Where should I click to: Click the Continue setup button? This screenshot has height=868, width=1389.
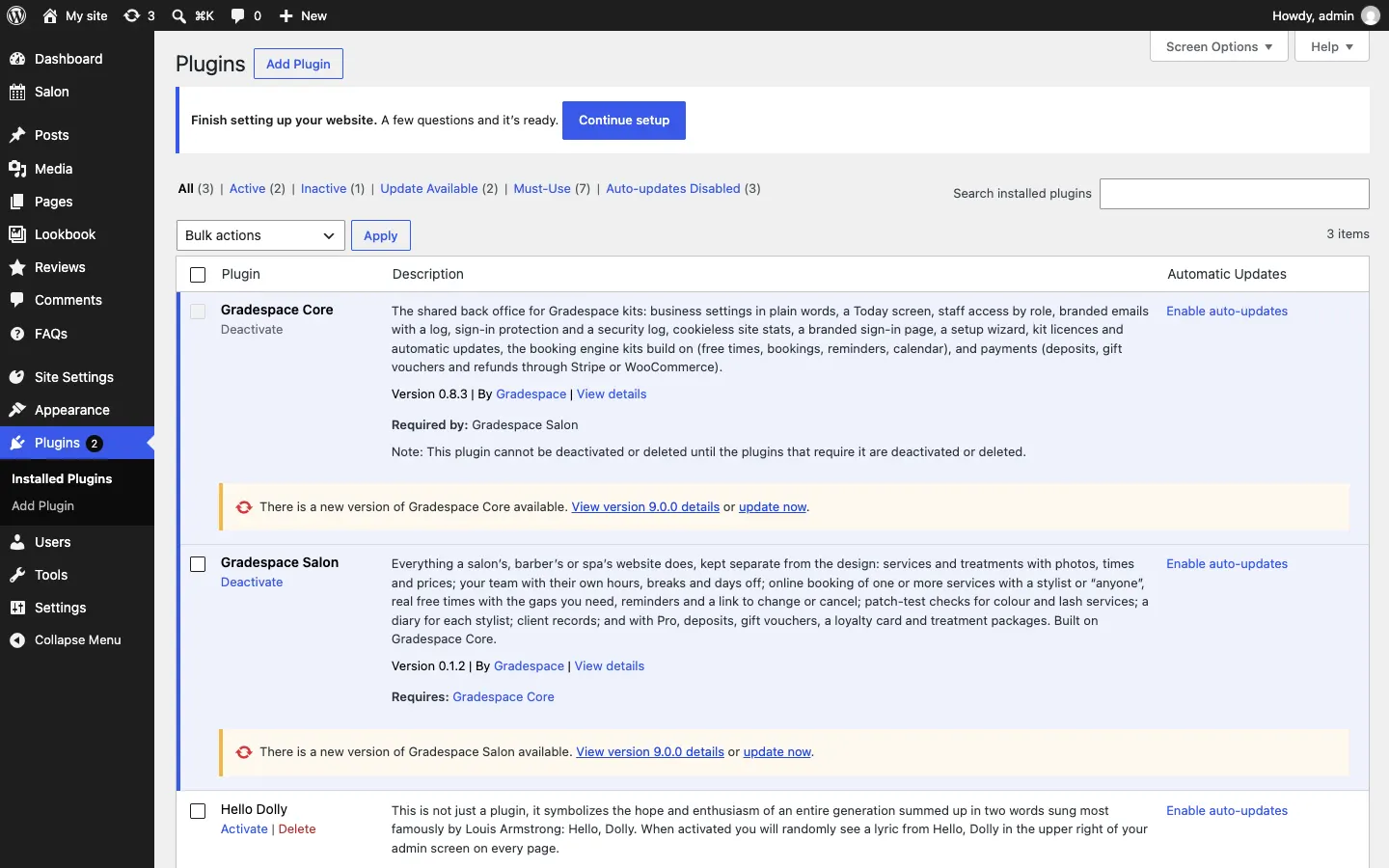click(624, 121)
